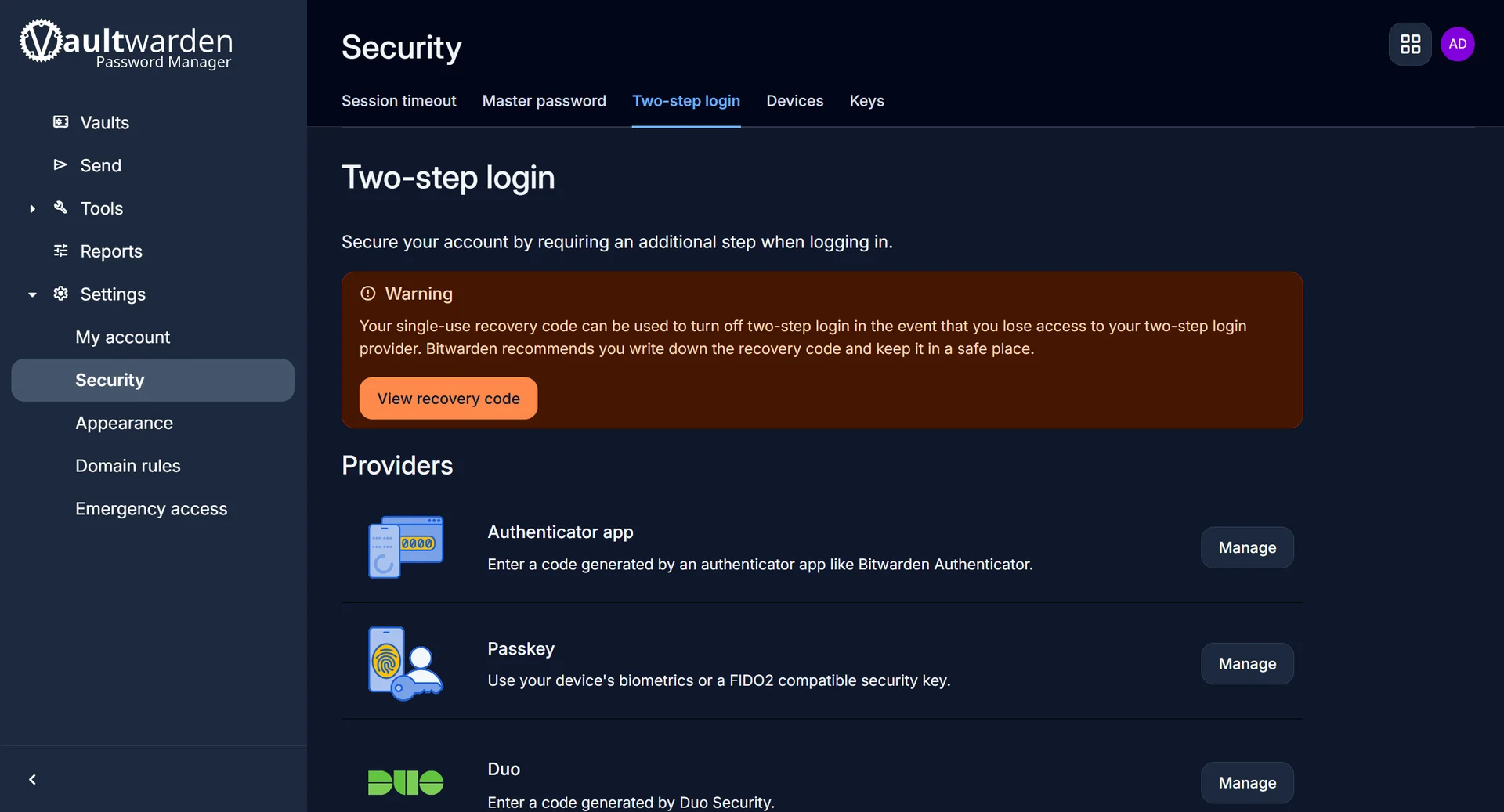Click the Tools wrench icon
Screen dimensions: 1504x812
60,208
